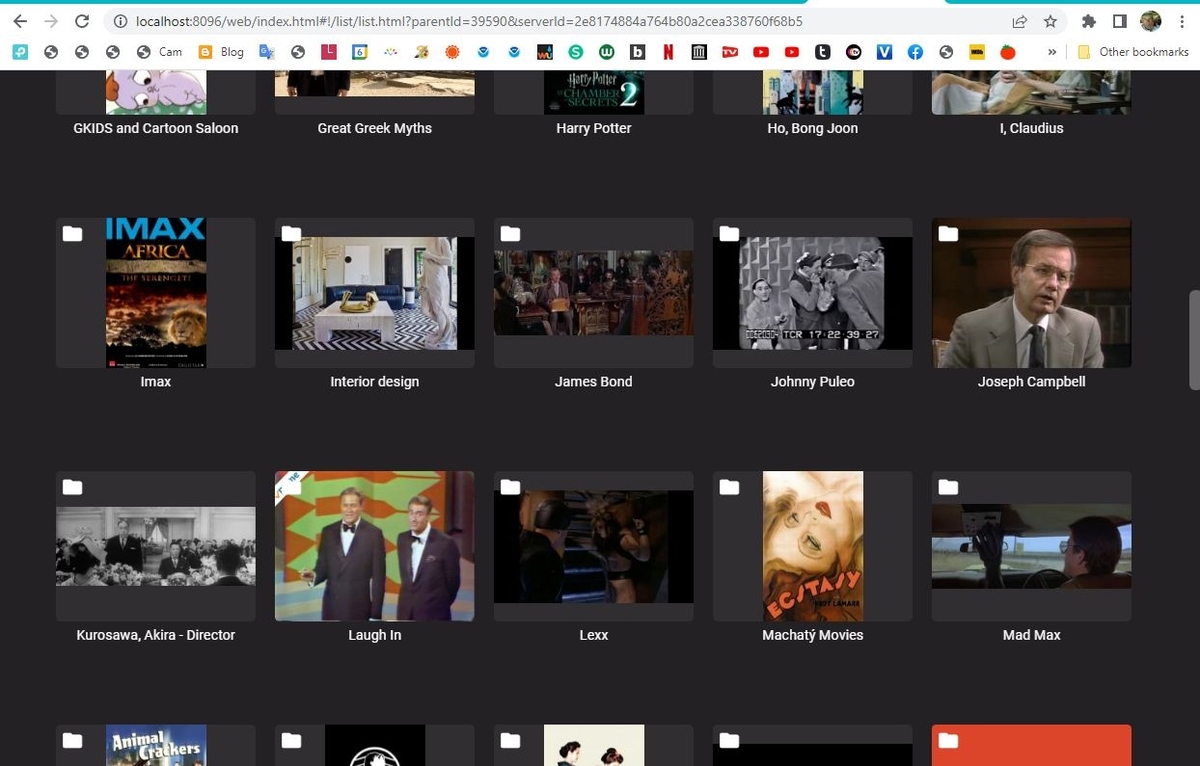Screen dimensions: 1200x766
Task: Click the browser back arrow
Action: click(20, 21)
